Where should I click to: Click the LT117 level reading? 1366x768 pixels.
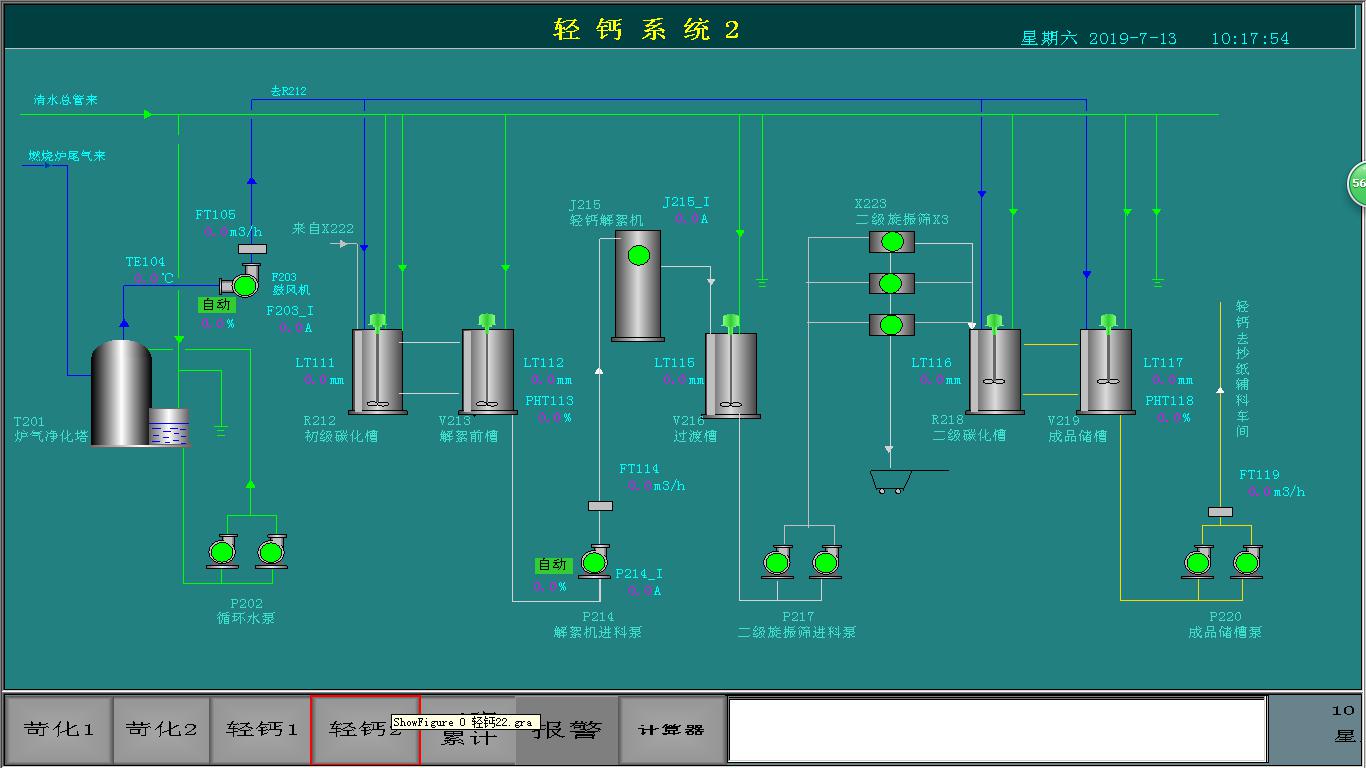point(1171,380)
